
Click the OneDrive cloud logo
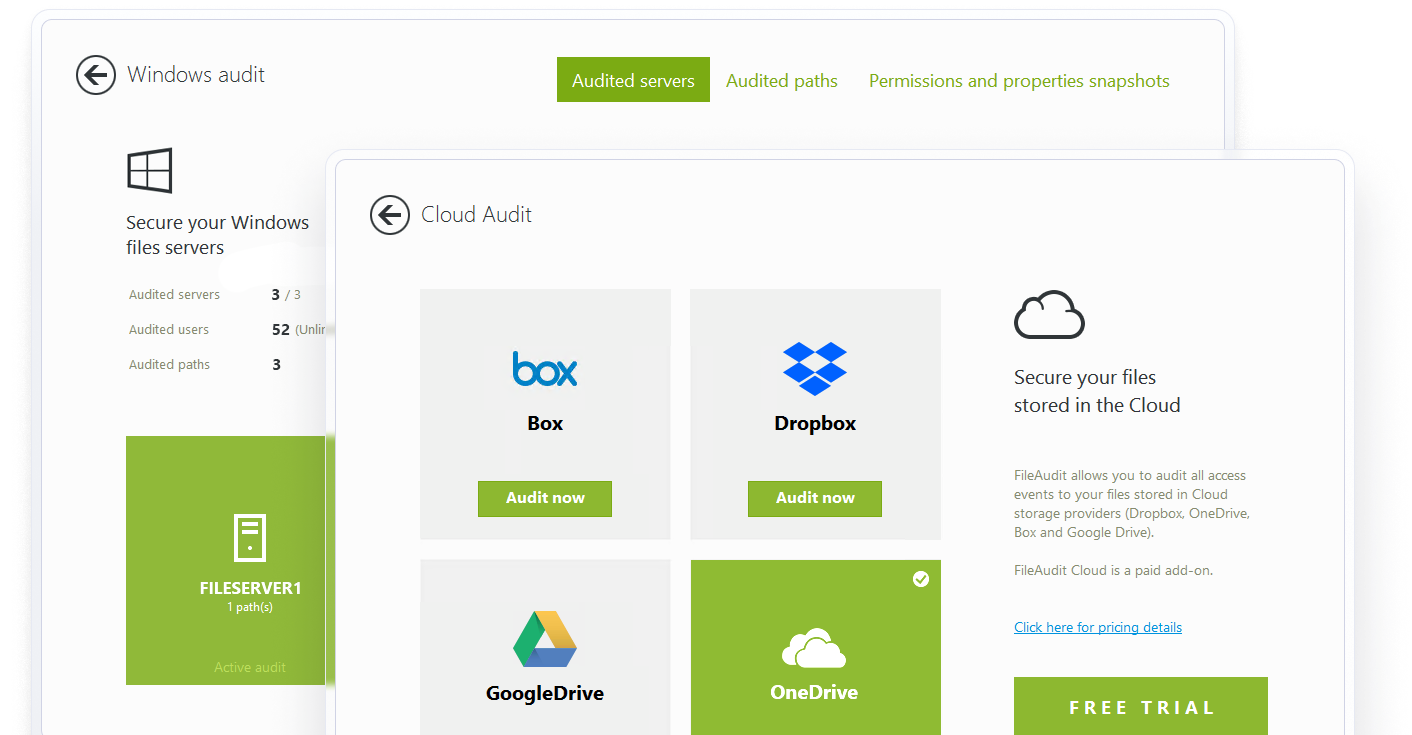pos(814,648)
